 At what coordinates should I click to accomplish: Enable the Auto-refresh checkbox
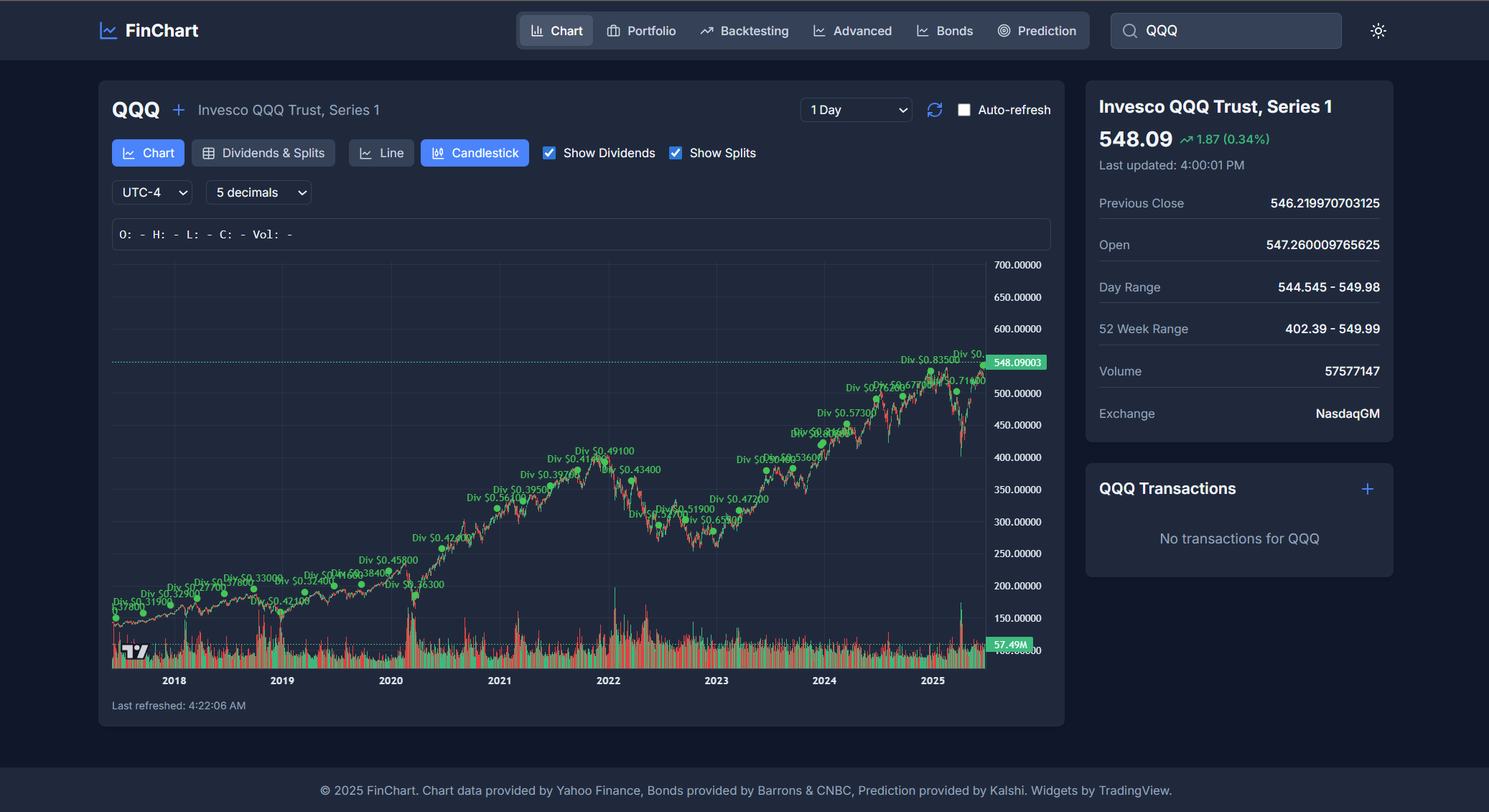964,110
